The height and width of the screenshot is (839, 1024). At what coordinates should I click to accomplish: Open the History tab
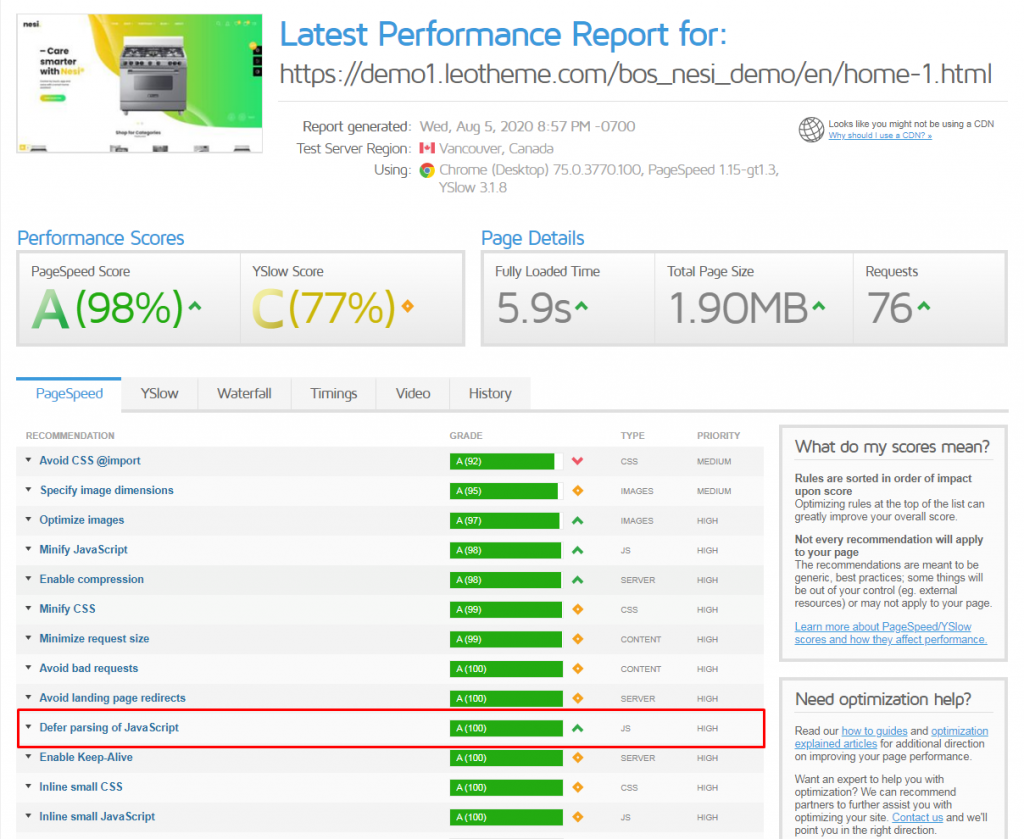pyautogui.click(x=489, y=393)
